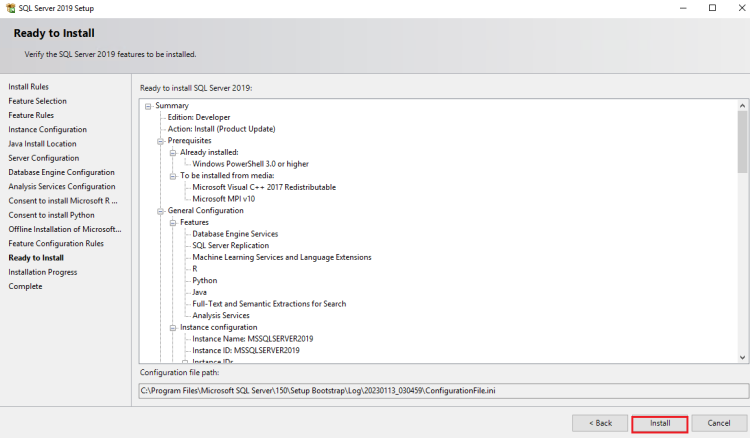Collapse the General Configuration node
The image size is (750, 438).
[x=160, y=211]
